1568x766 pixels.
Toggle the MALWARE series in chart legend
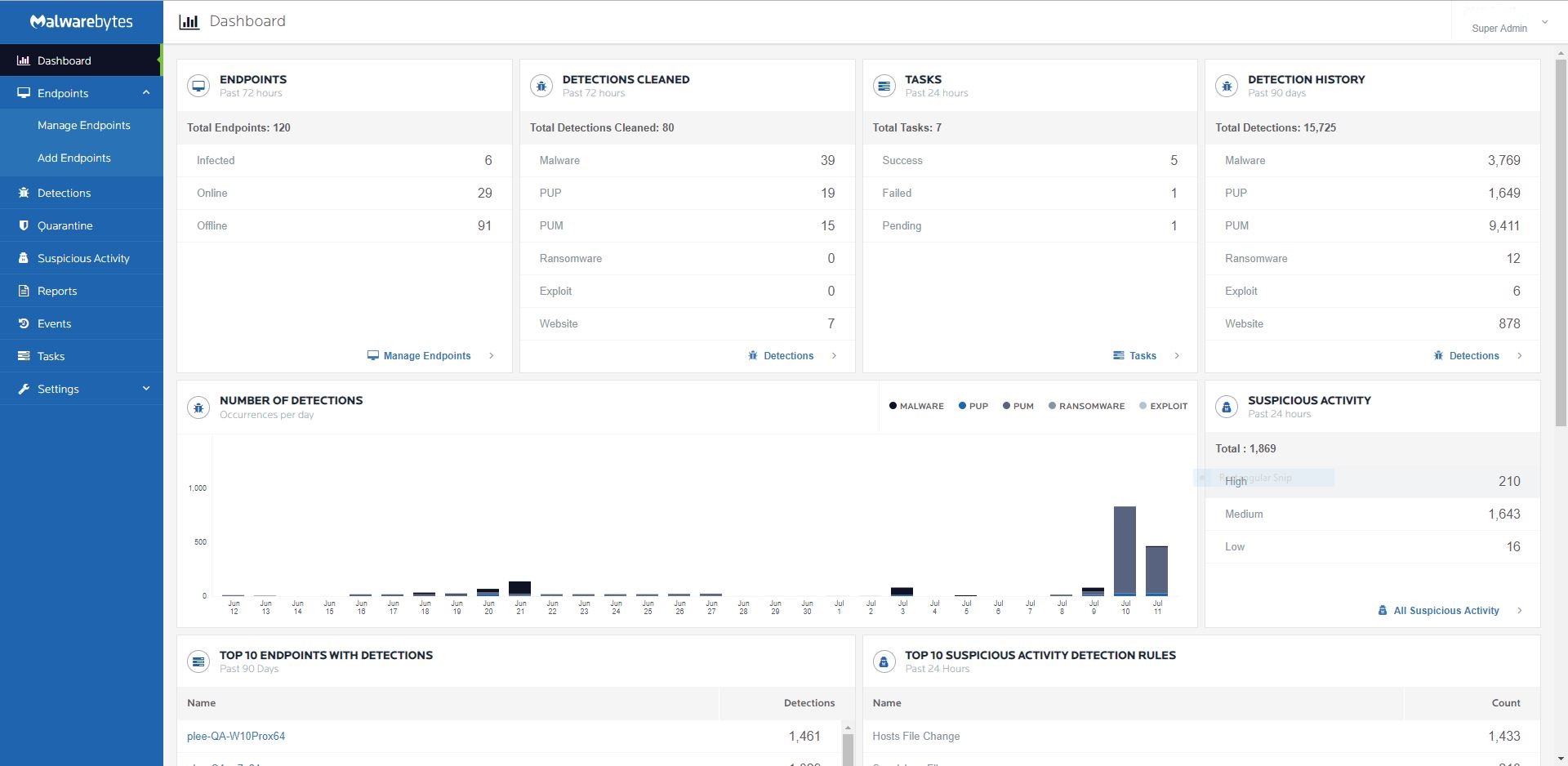916,406
